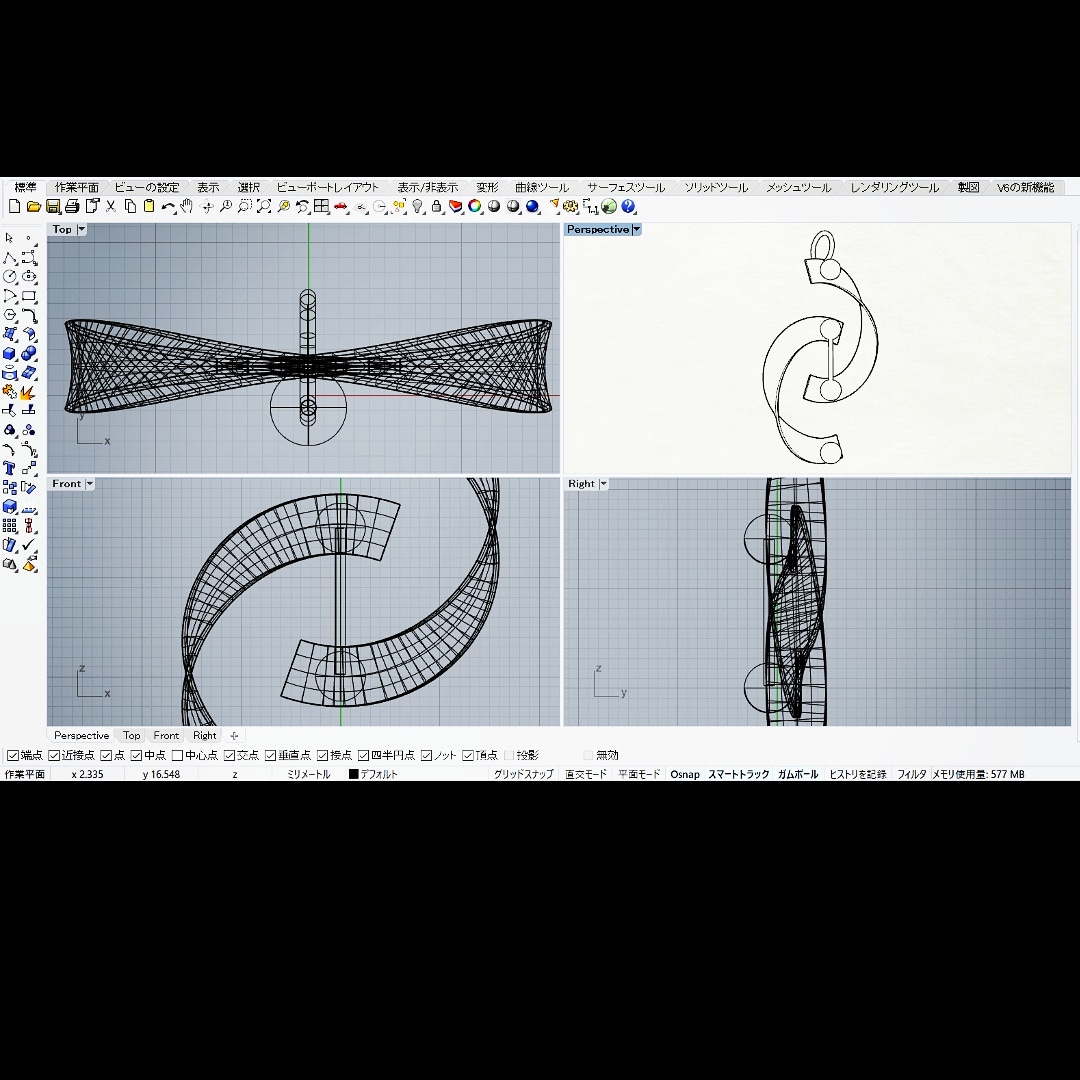Click the x 2.335 coordinate field
The image size is (1080, 1080).
tap(87, 774)
